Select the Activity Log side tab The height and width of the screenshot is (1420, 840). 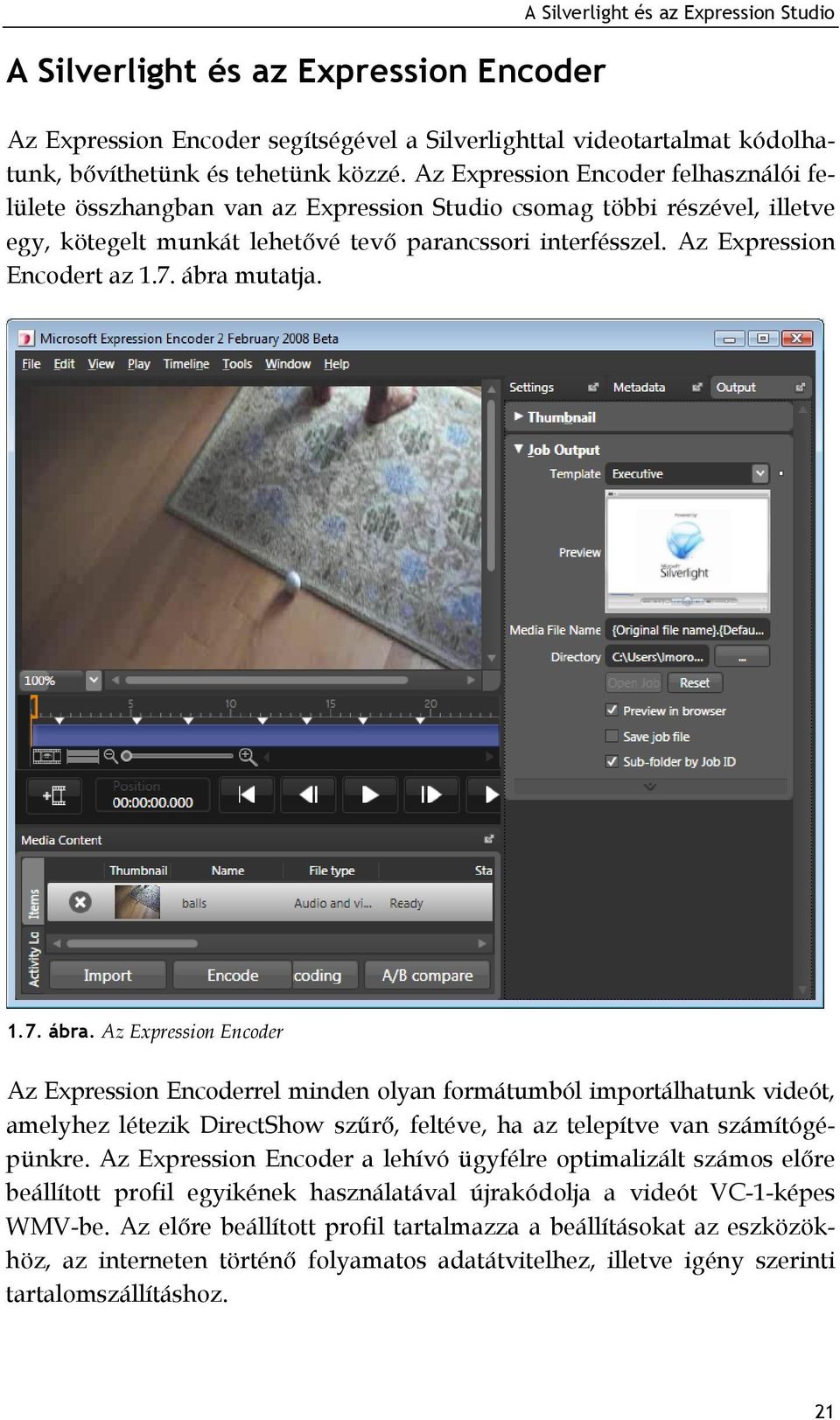(x=33, y=959)
